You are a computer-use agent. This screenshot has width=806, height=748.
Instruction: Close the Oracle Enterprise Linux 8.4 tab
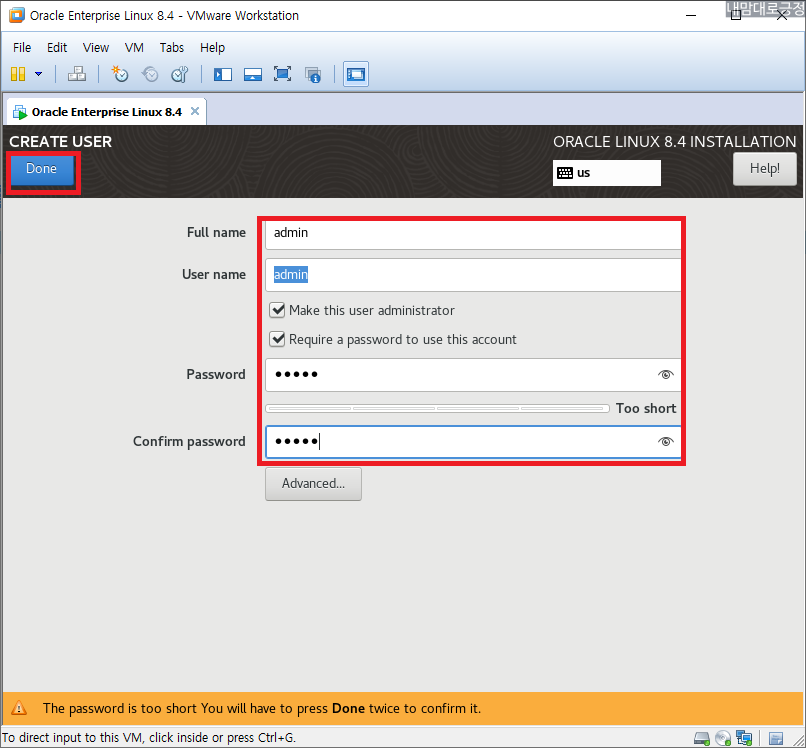195,111
